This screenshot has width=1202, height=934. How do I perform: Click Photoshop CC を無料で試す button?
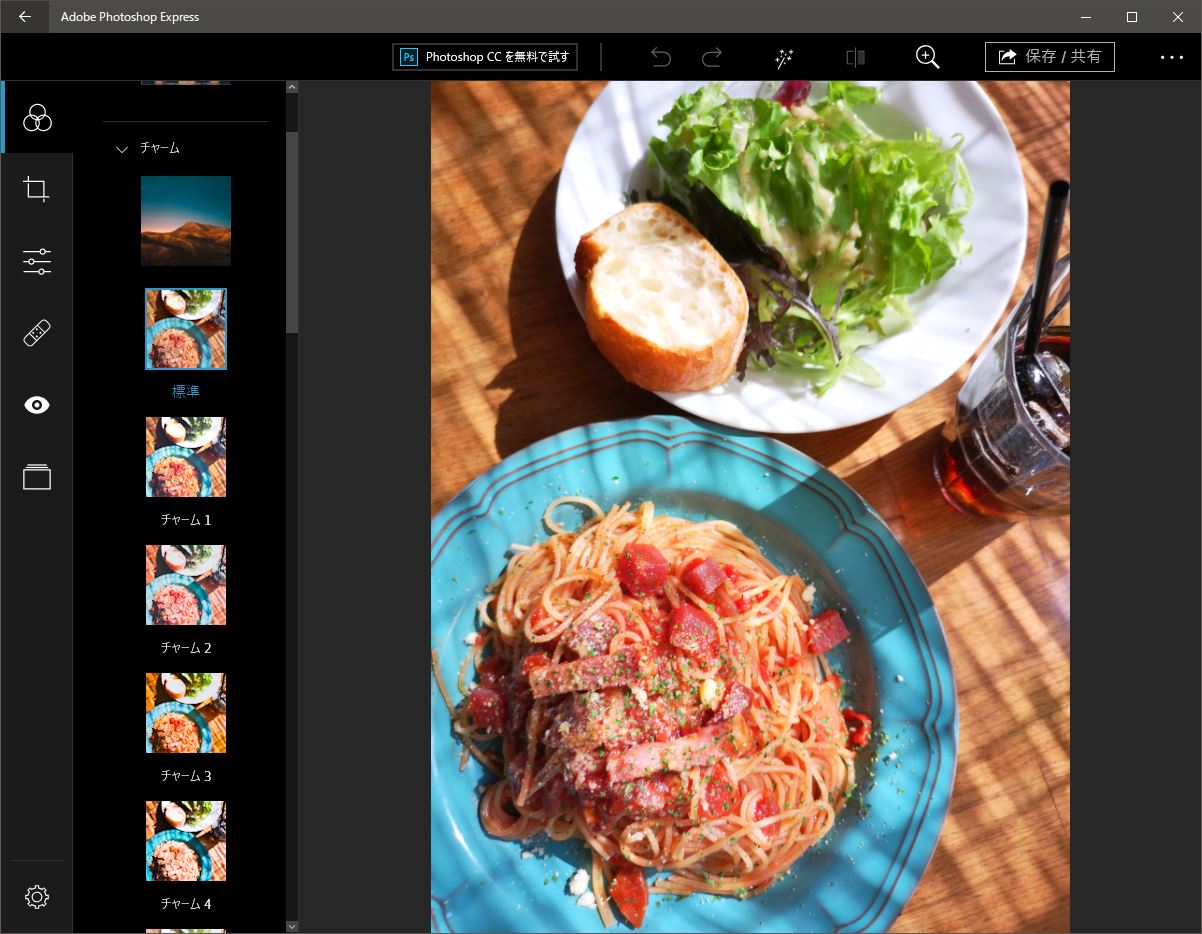[485, 57]
